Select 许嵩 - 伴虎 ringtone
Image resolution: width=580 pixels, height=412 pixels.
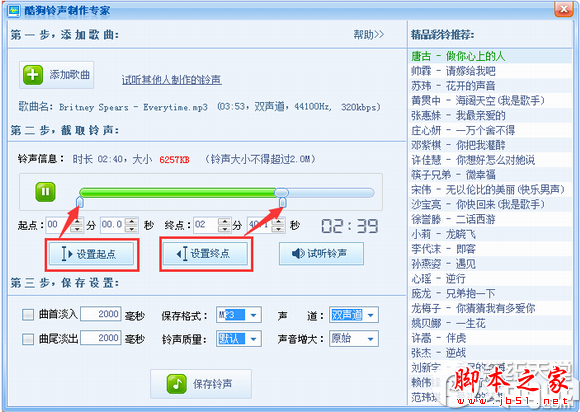pos(490,338)
